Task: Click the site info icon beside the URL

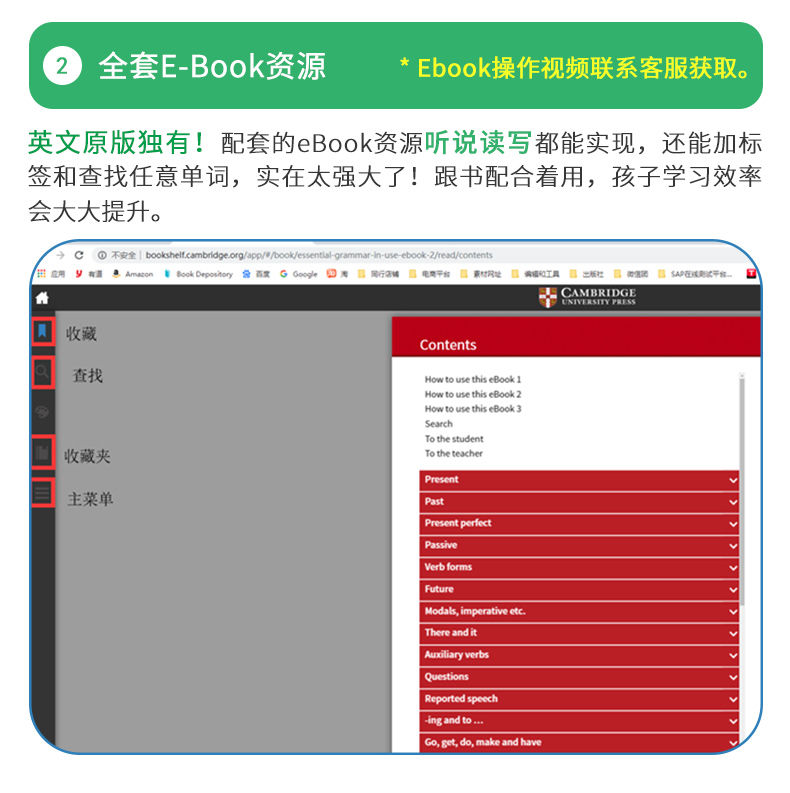Action: click(x=102, y=255)
